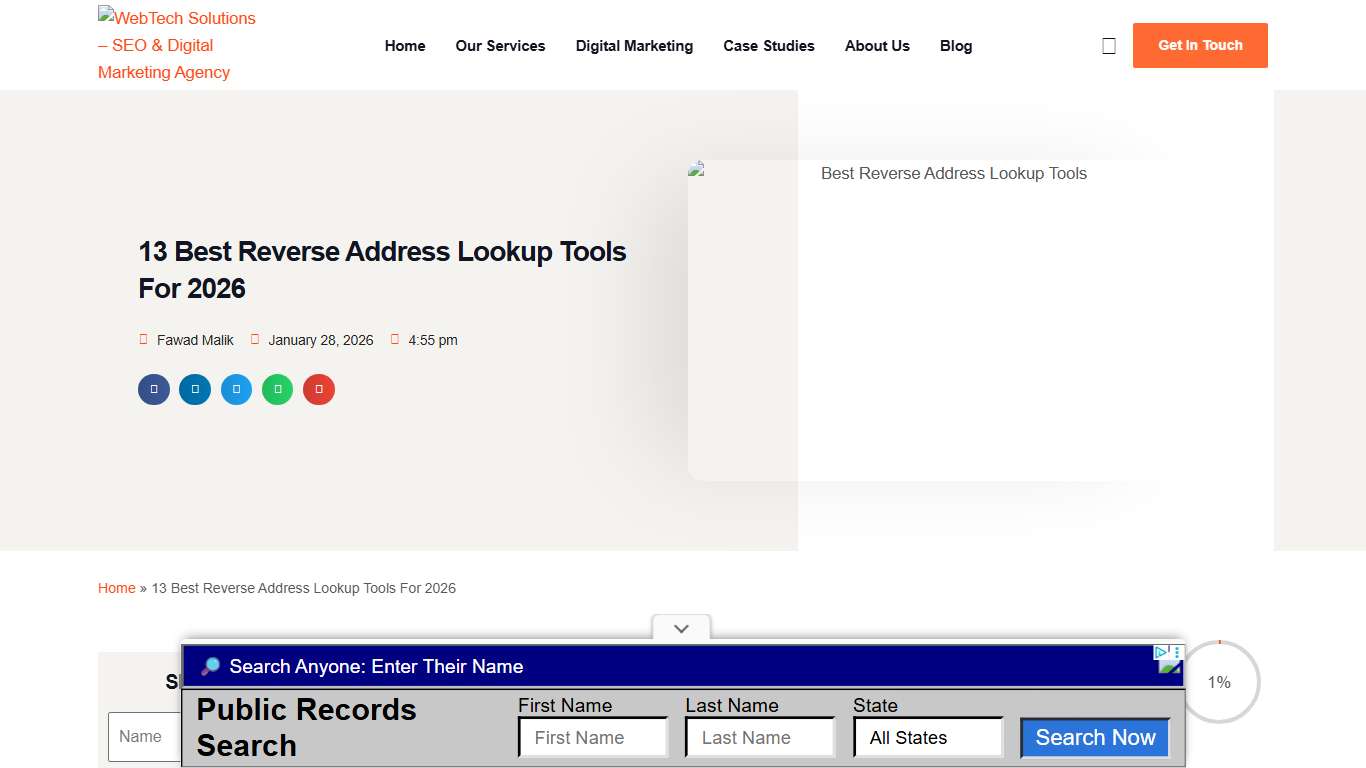Click the clock icon beside 4:55 pm
The image size is (1366, 768).
point(395,339)
